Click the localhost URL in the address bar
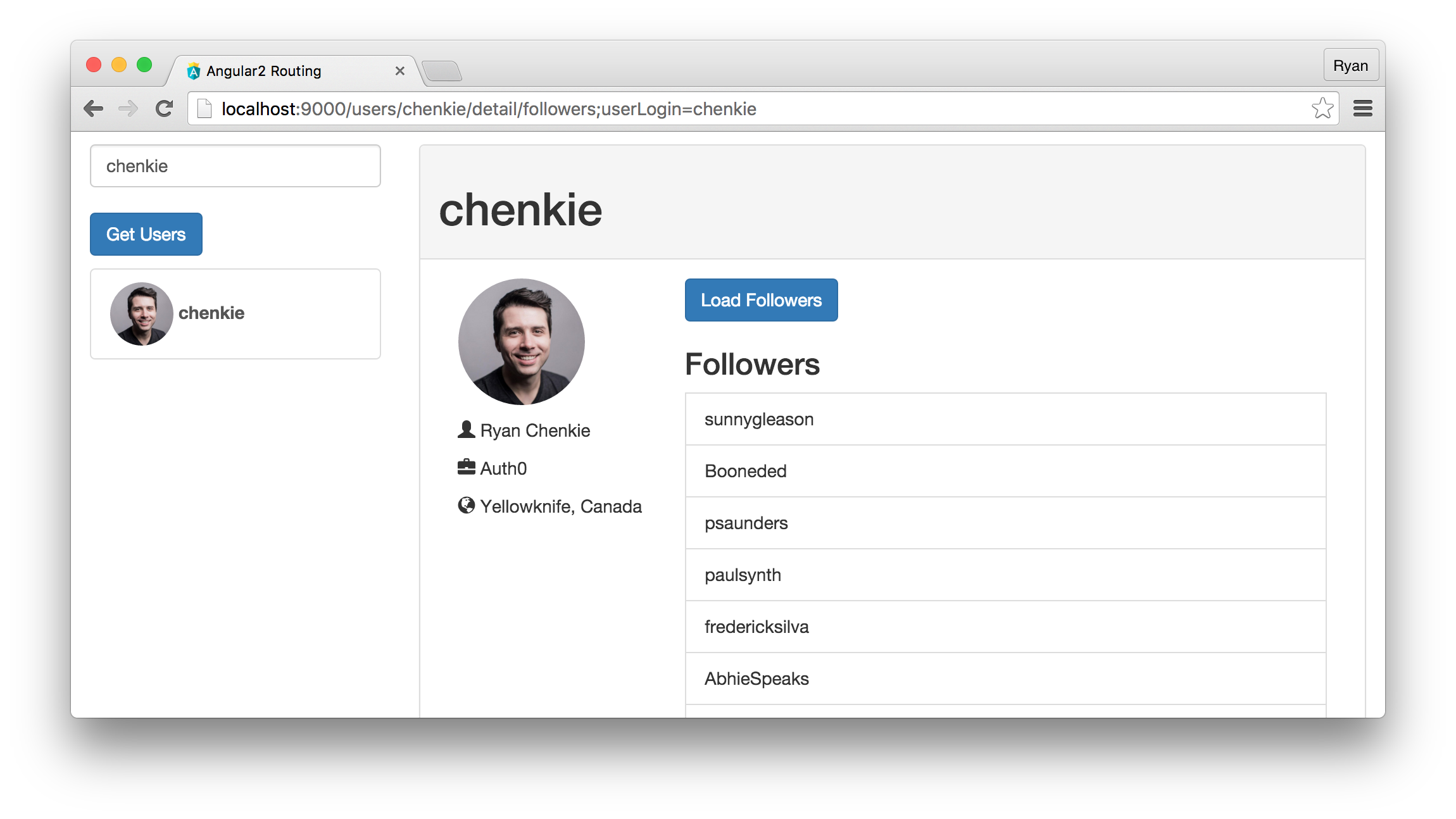The height and width of the screenshot is (819, 1456). point(489,109)
